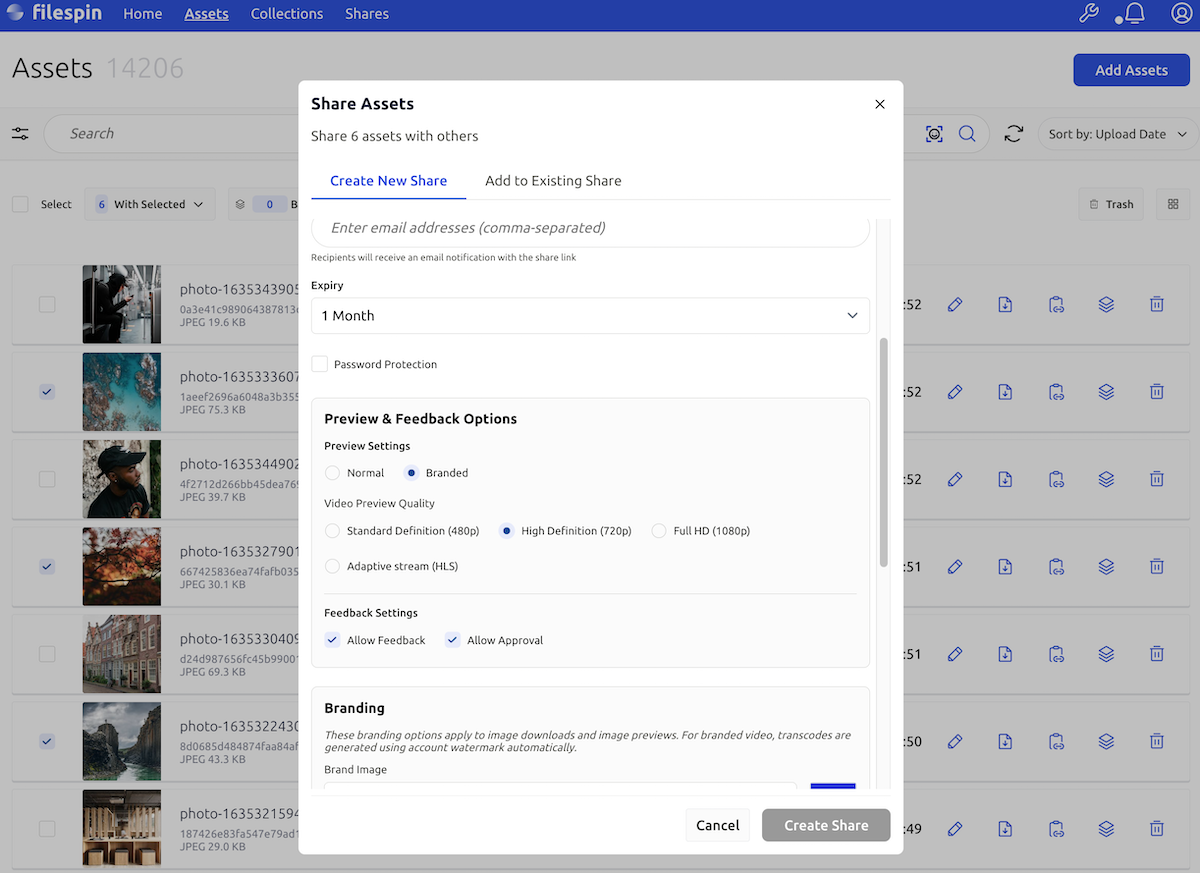Go to Collections in the top navigation

pos(287,14)
